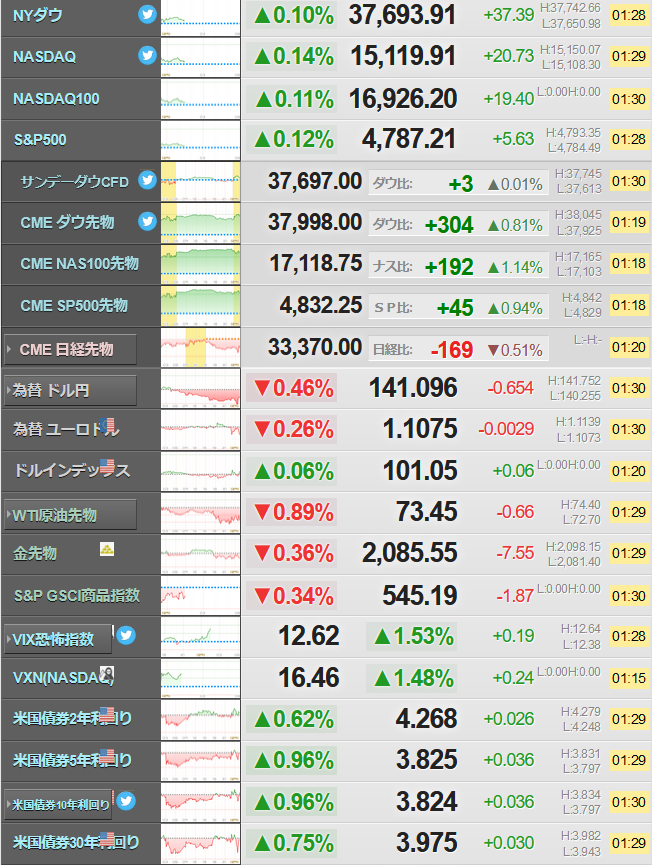
Task: Click Twitter icon beside VIX恐怖指数
Action: pyautogui.click(x=126, y=636)
